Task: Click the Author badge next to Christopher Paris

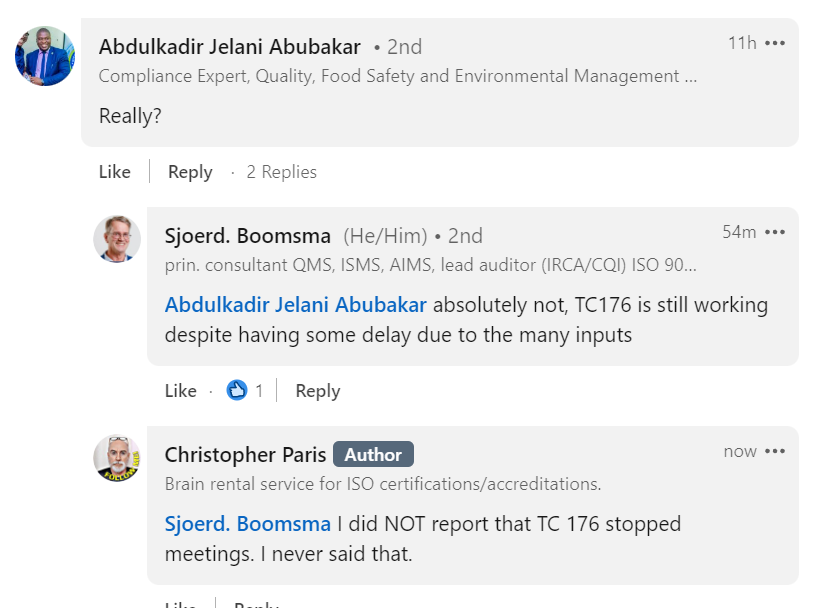Action: tap(373, 455)
